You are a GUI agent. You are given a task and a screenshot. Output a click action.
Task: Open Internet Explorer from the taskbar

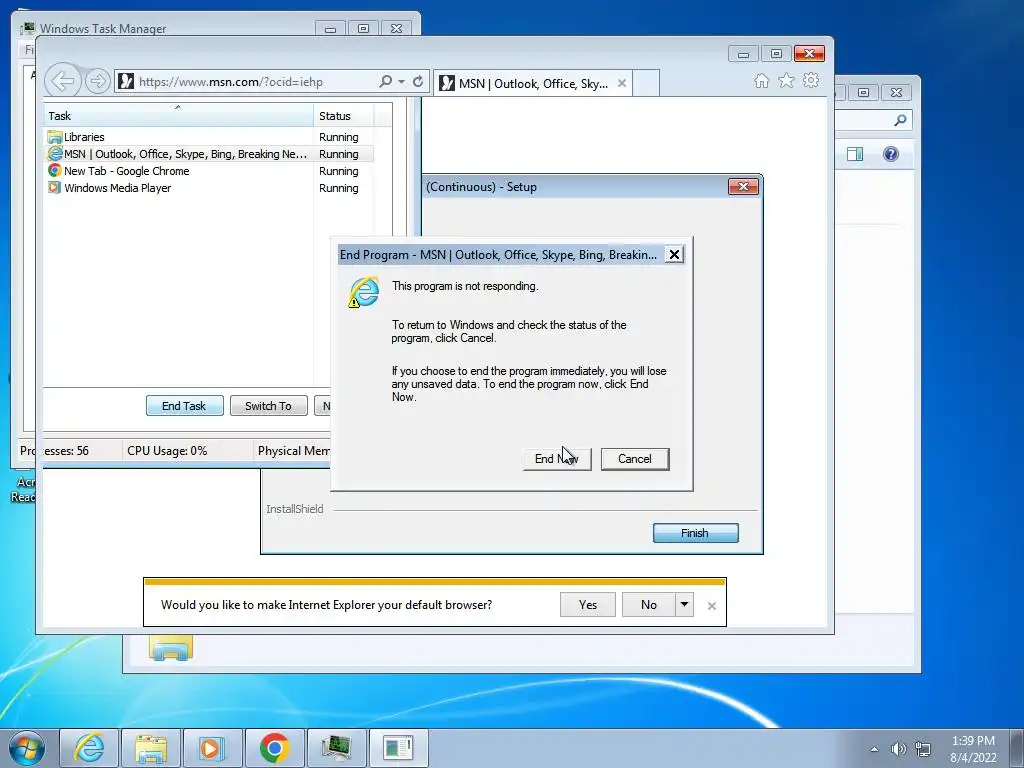89,748
